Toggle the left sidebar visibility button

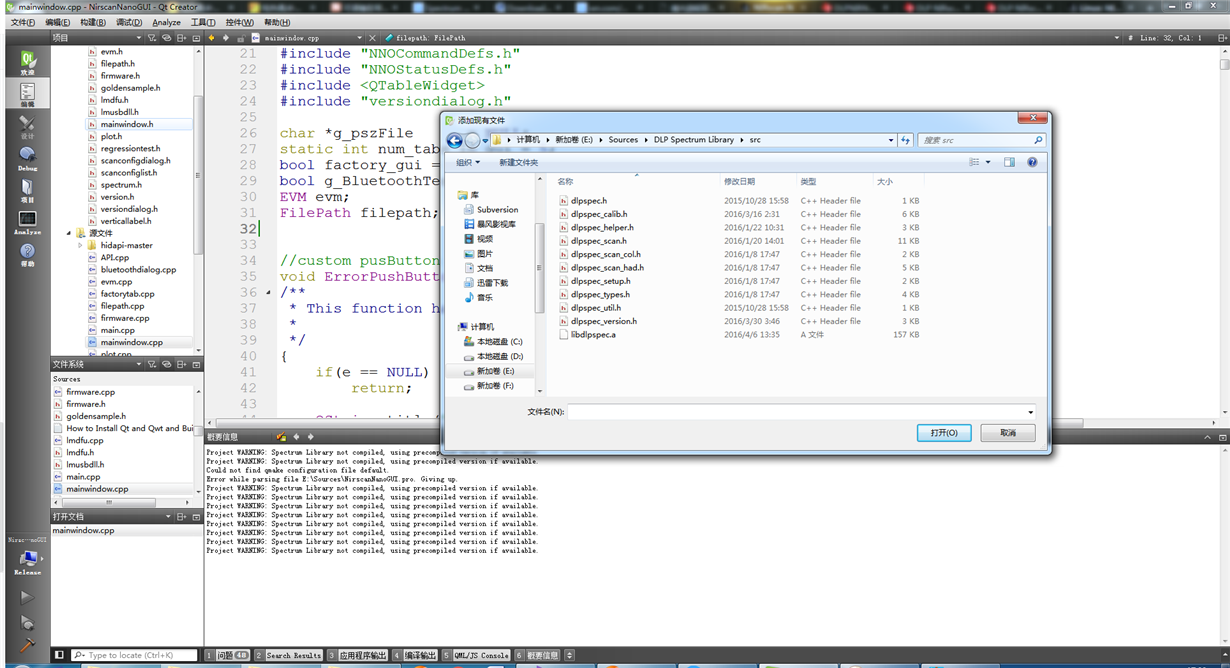click(x=59, y=655)
